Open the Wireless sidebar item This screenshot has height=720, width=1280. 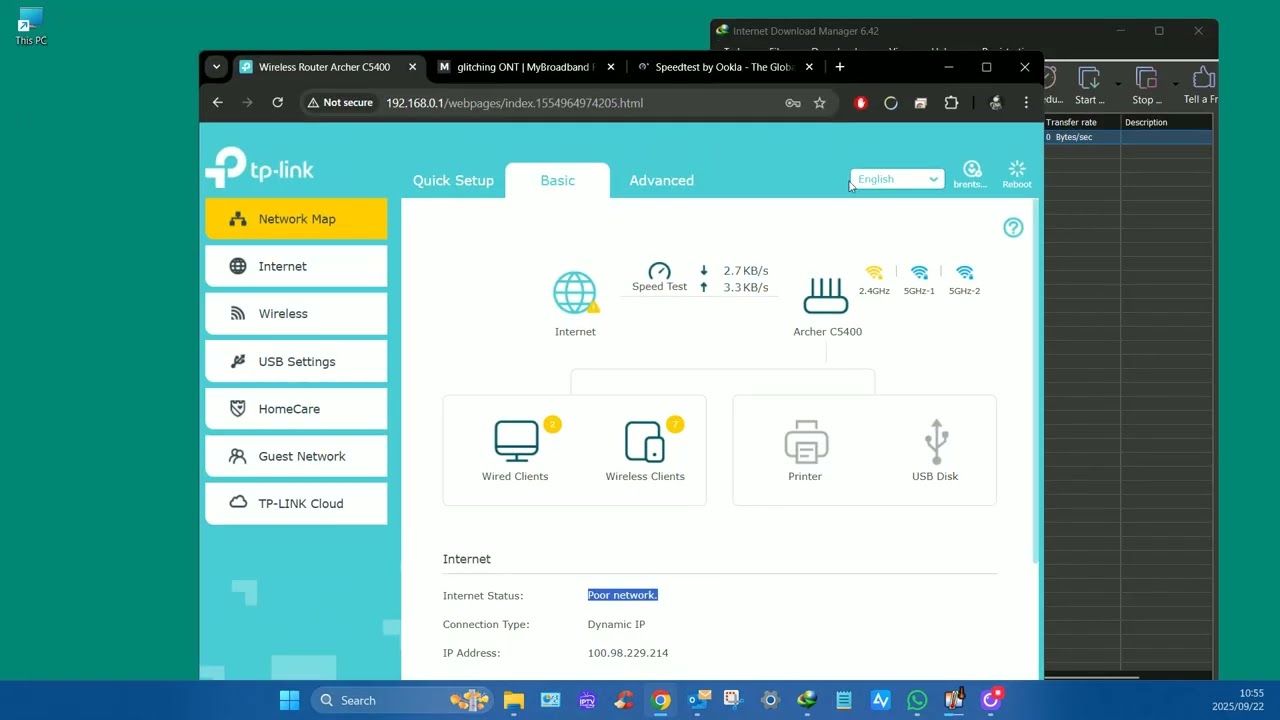point(296,314)
